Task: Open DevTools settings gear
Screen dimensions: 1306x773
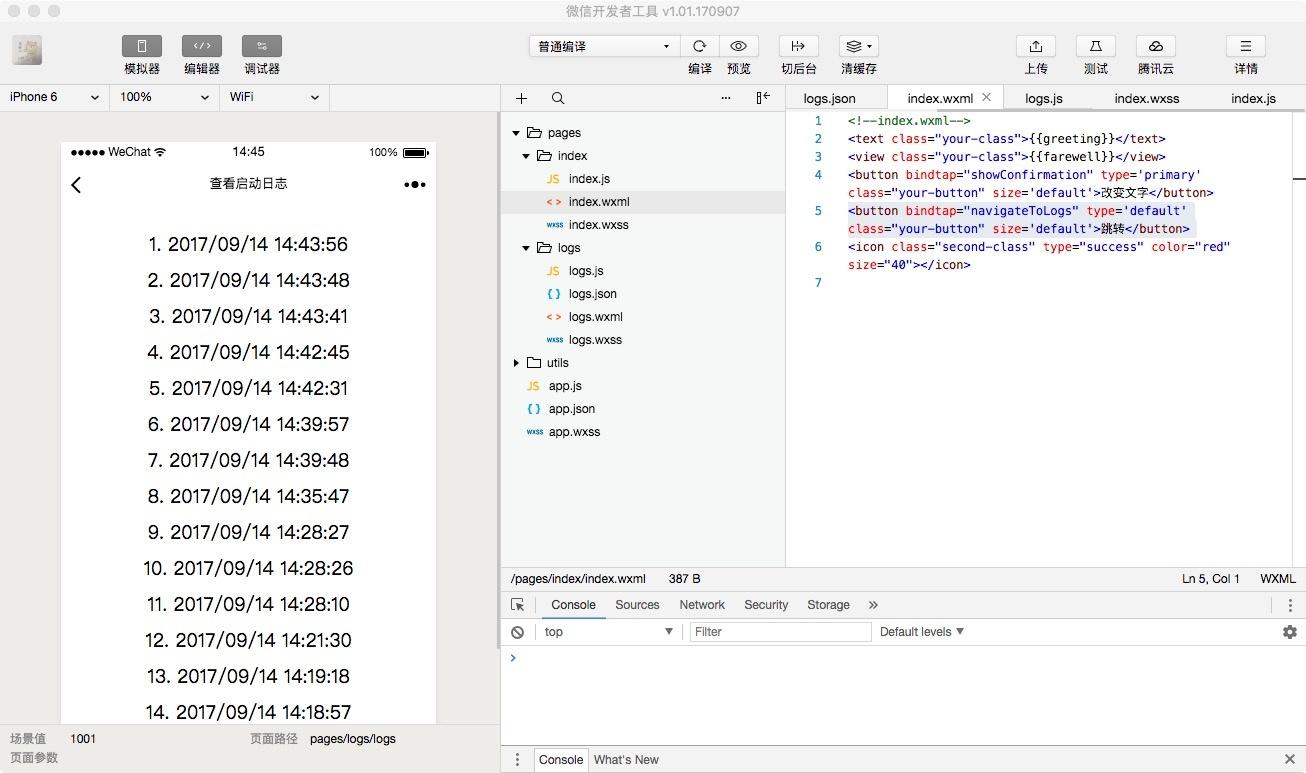Action: [1290, 632]
